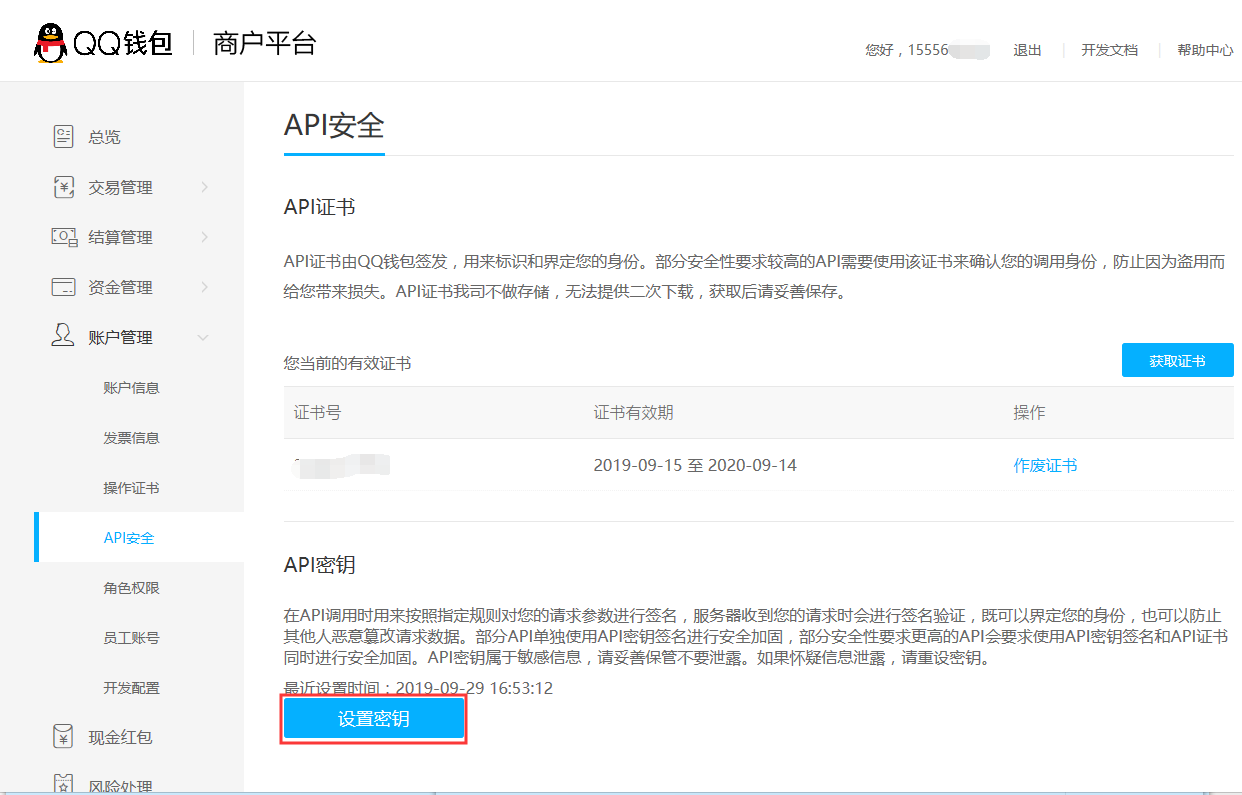Go to 开发配置 in sidebar
This screenshot has width=1242, height=795.
131,688
